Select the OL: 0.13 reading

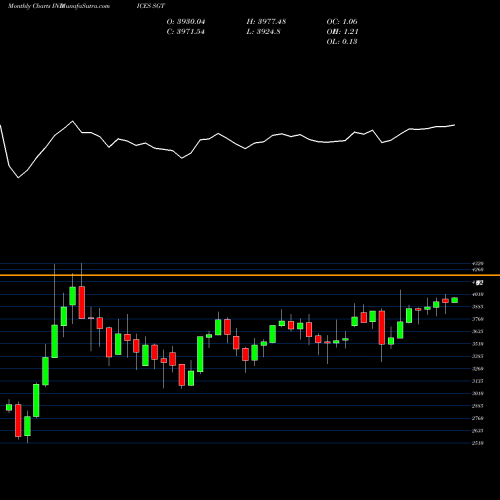(342, 42)
